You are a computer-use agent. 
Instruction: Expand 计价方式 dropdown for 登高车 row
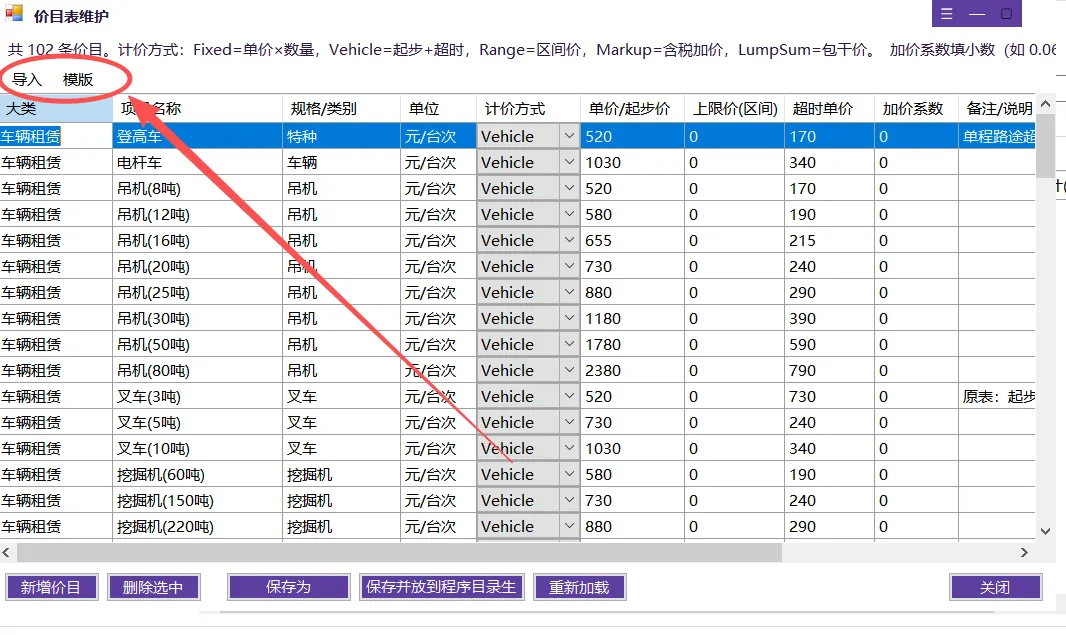pos(569,136)
